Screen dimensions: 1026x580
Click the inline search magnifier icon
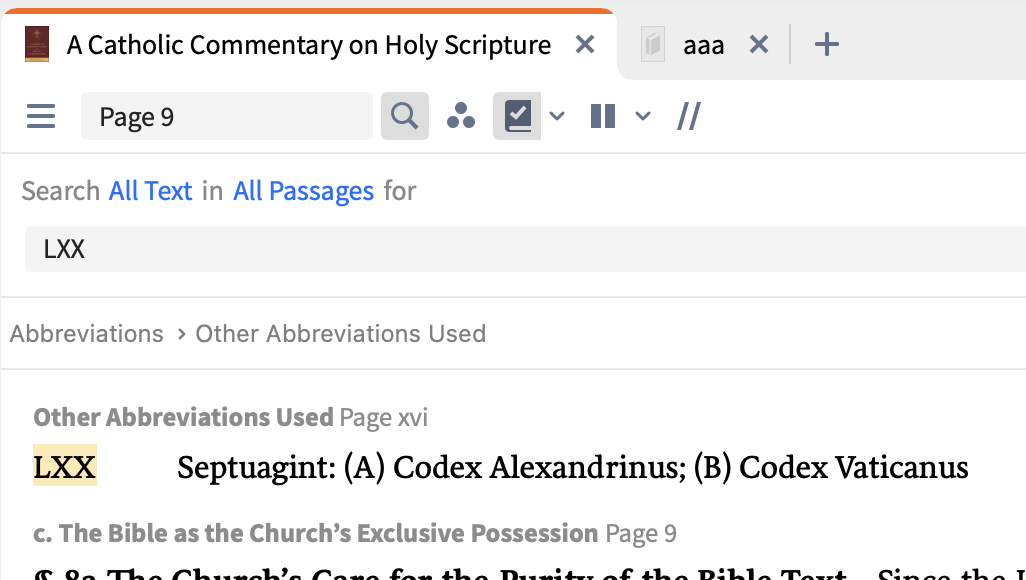click(404, 117)
